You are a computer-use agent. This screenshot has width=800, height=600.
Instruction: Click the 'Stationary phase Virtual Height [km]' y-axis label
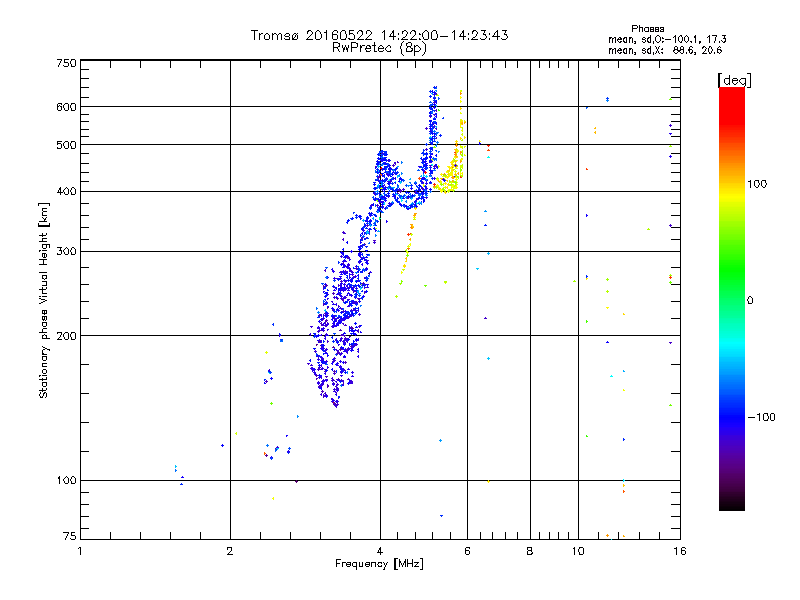(43, 300)
